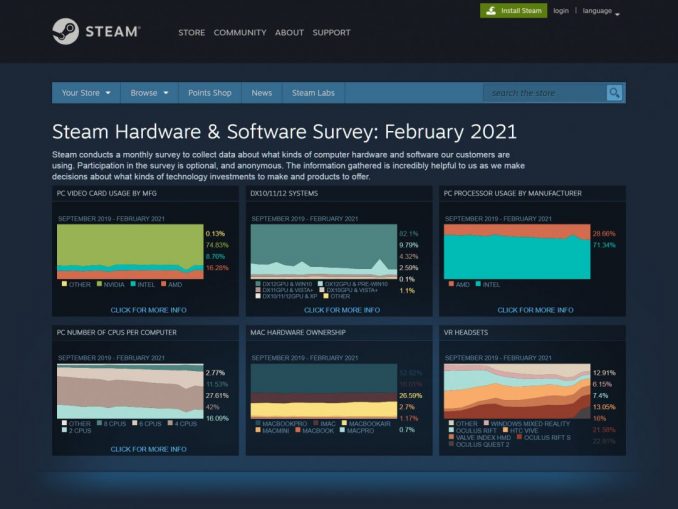Click the 16.28% AMD video card value

[217, 268]
